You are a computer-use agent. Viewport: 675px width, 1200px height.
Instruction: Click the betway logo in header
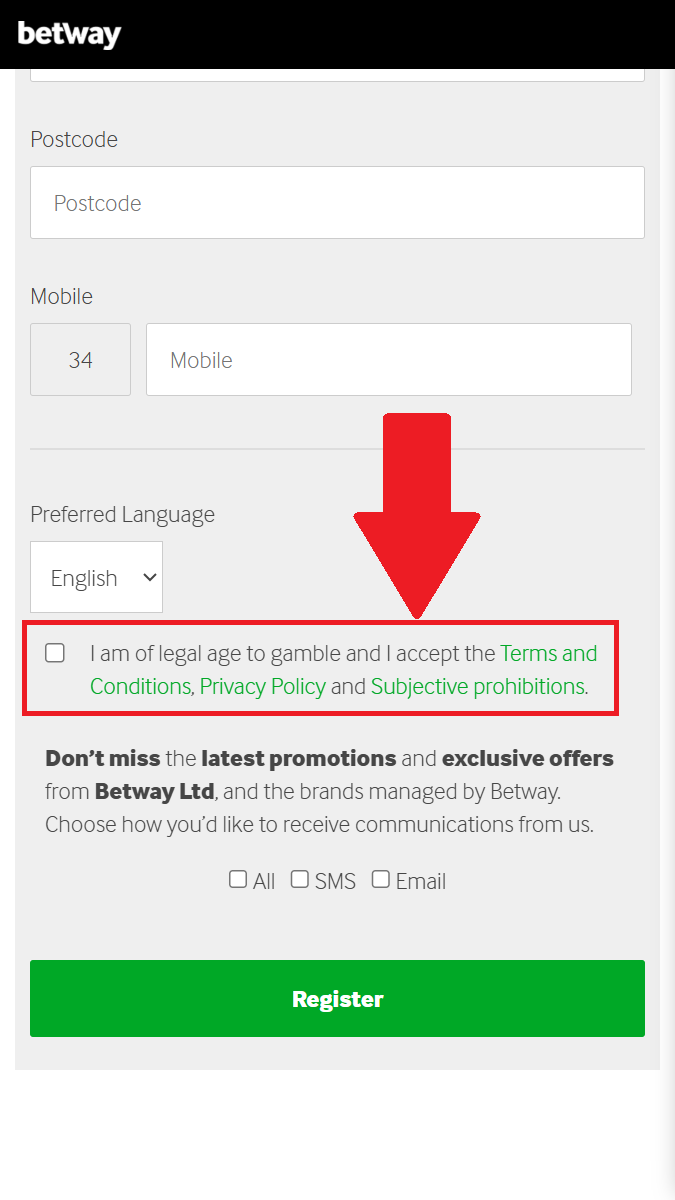tap(69, 33)
